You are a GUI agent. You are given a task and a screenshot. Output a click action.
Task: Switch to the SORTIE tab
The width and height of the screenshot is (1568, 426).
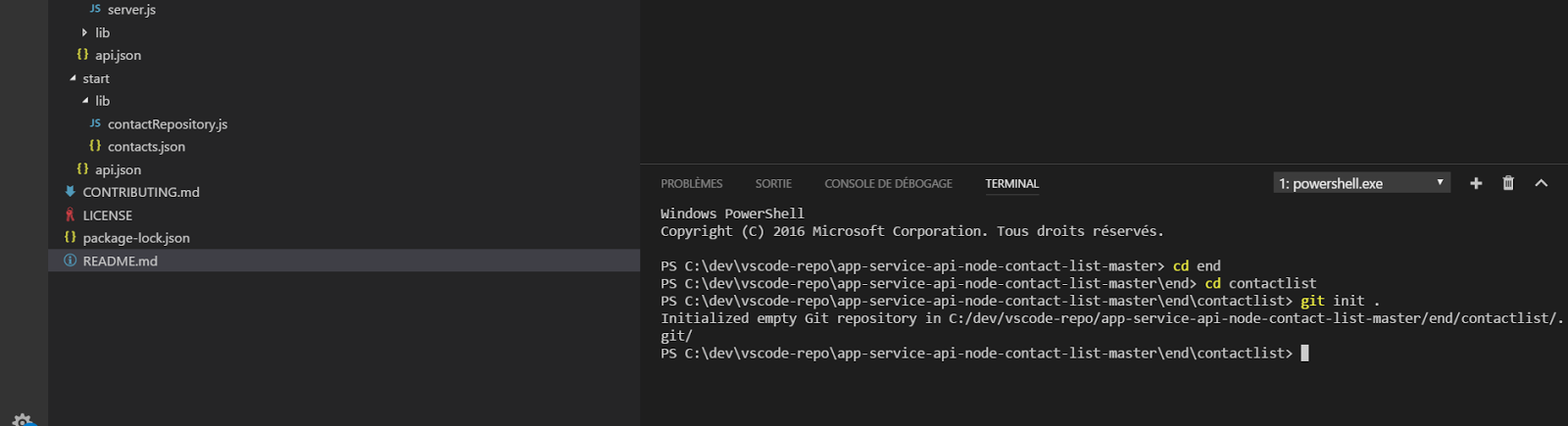(773, 184)
